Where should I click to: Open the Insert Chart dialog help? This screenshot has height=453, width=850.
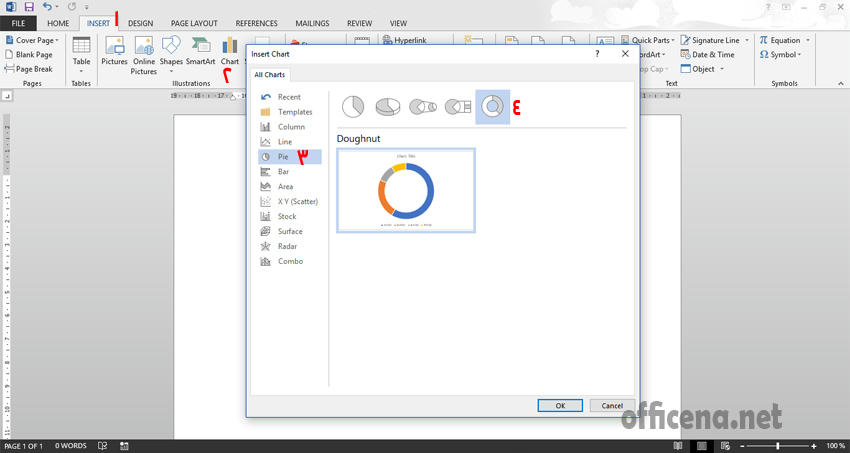pyautogui.click(x=597, y=54)
